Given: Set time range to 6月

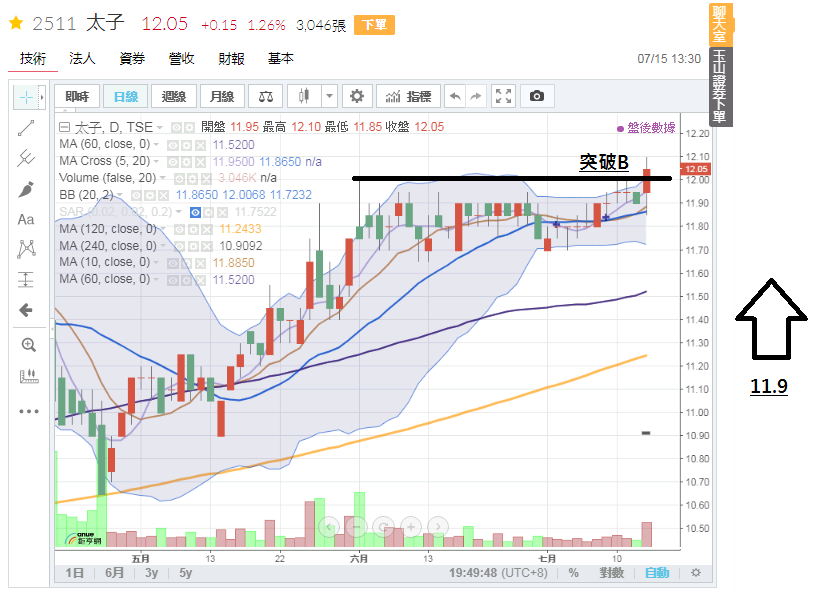Looking at the screenshot, I should tap(114, 572).
